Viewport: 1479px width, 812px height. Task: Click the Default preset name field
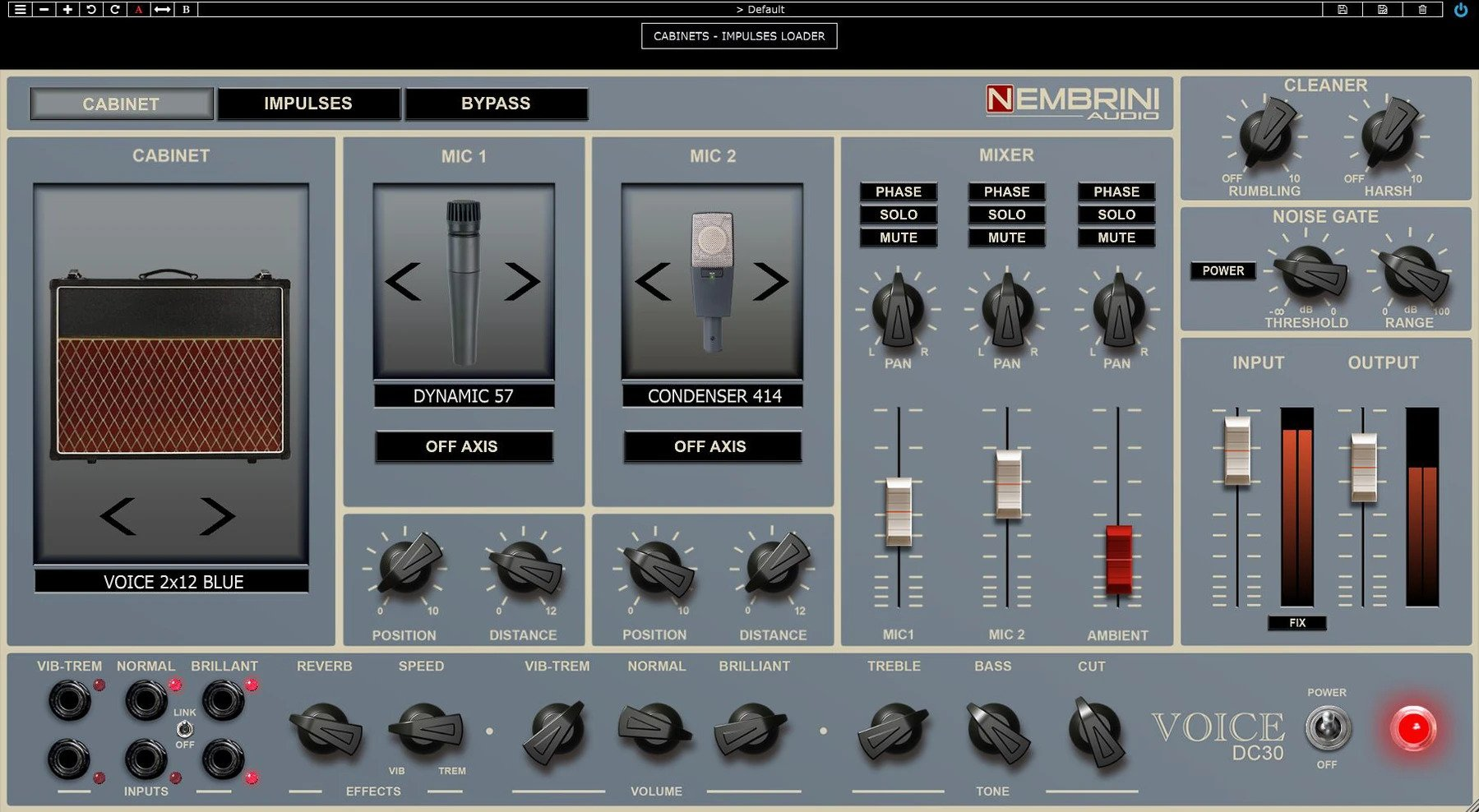tap(760, 9)
